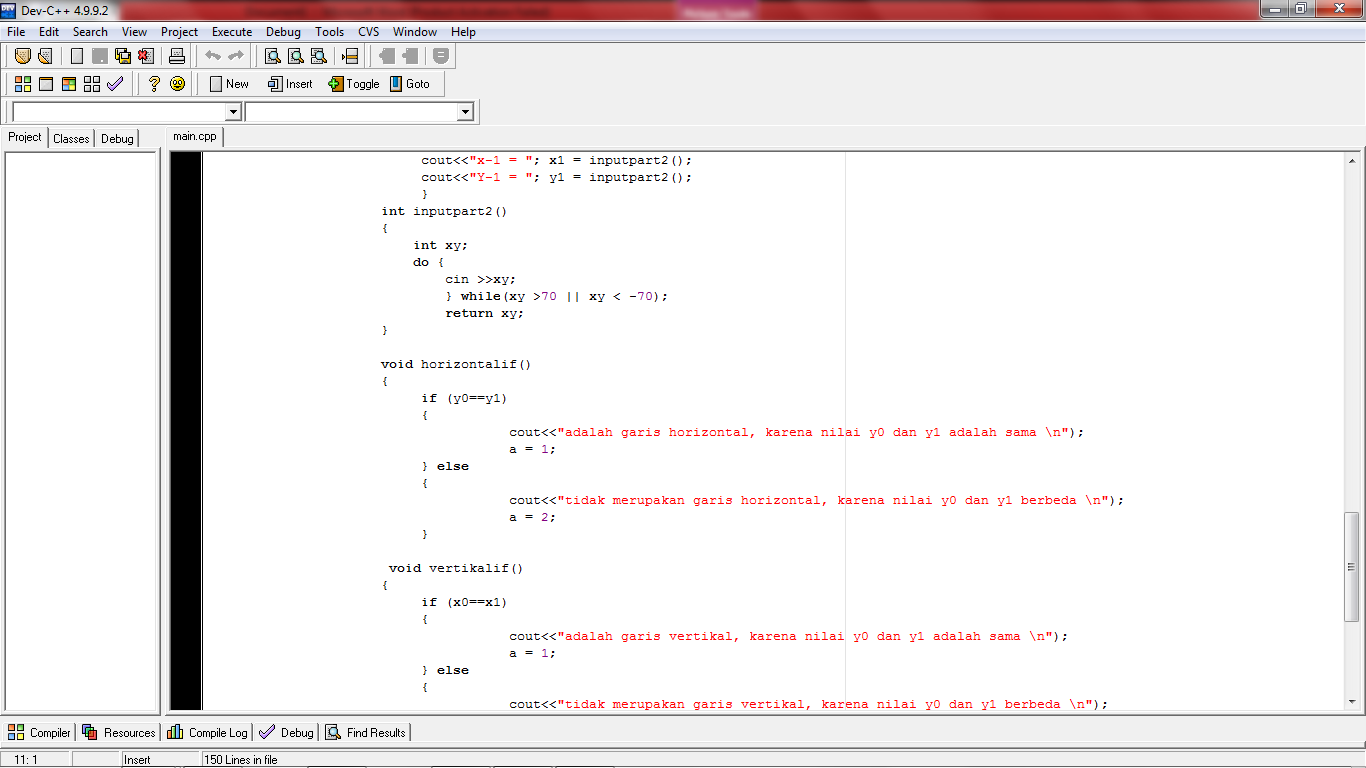This screenshot has width=1366, height=768.
Task: Open Replace with the second magnifier icon
Action: [x=295, y=56]
